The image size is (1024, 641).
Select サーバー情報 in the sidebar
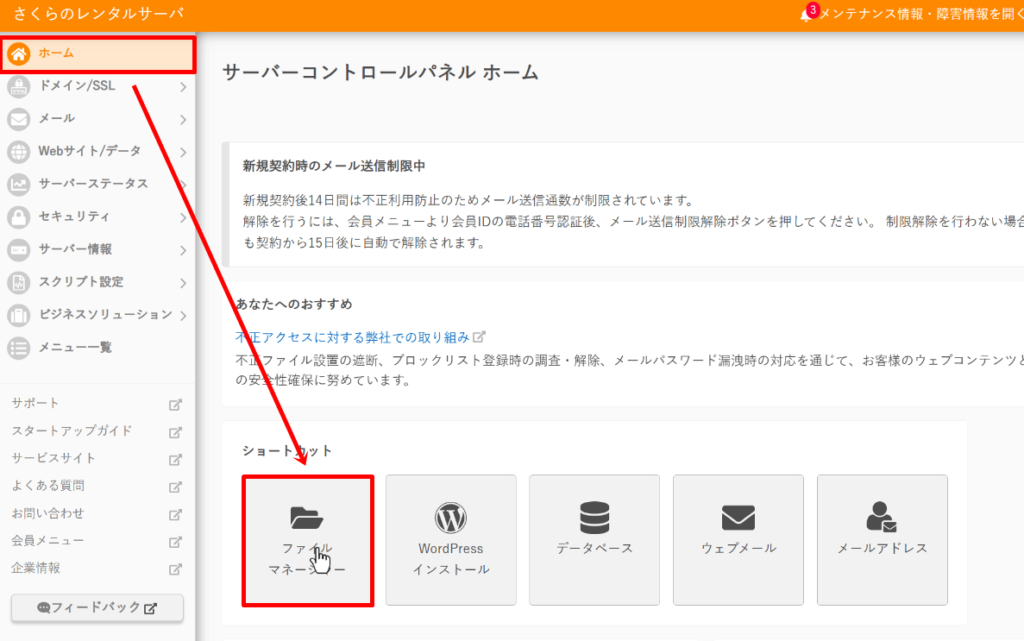click(75, 249)
